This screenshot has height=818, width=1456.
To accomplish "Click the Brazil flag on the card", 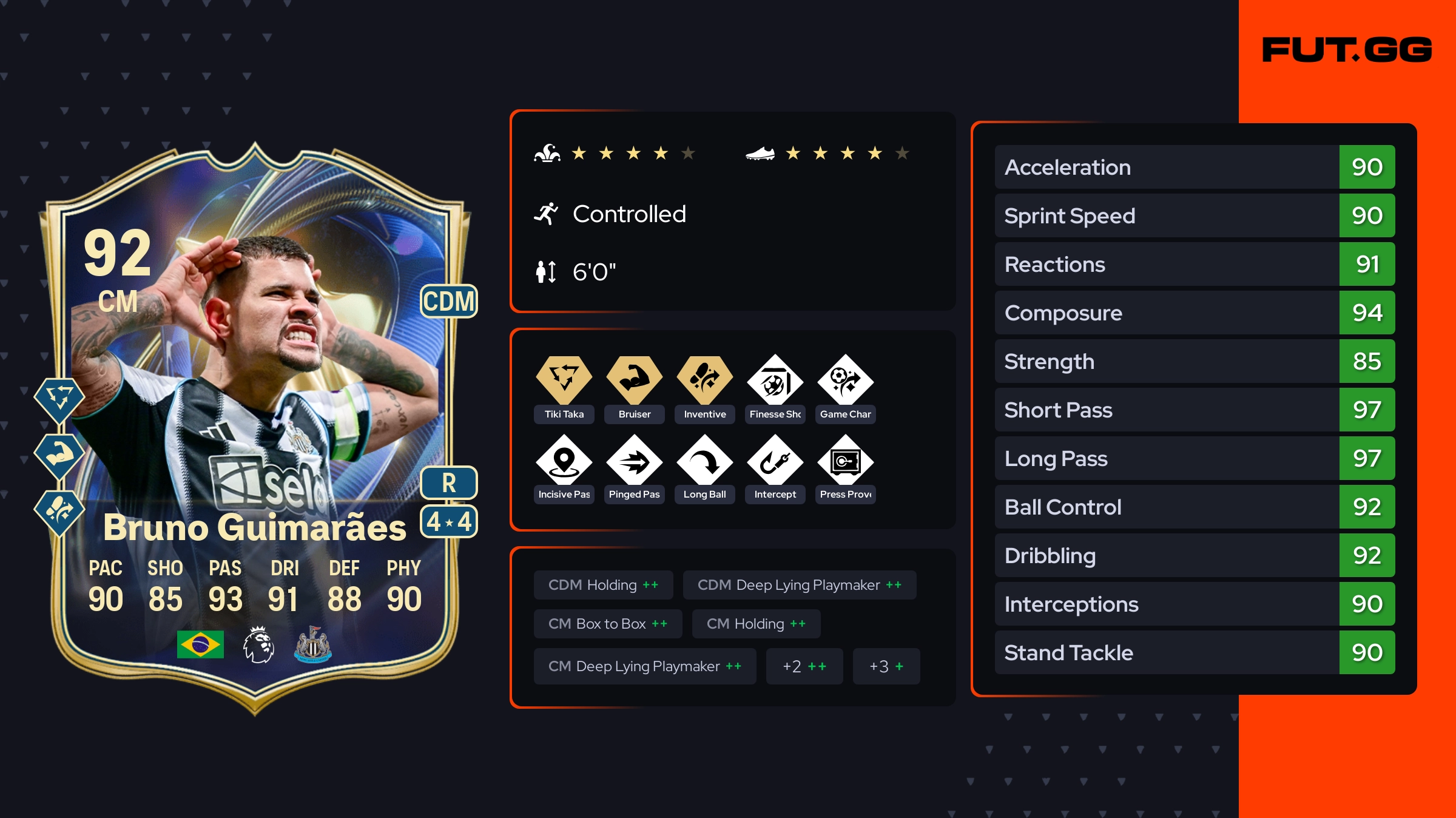I will point(200,644).
